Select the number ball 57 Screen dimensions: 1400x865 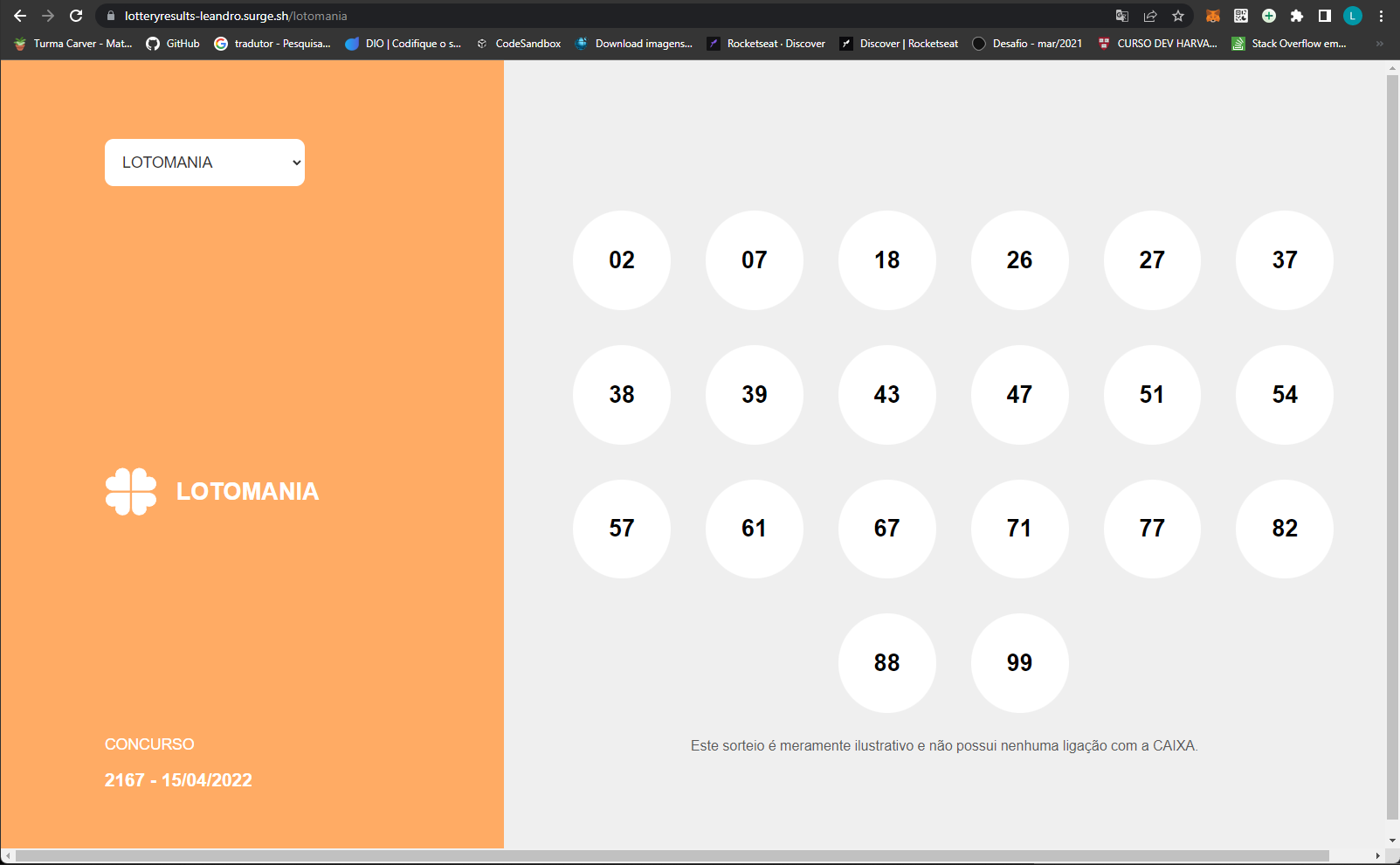coord(622,529)
